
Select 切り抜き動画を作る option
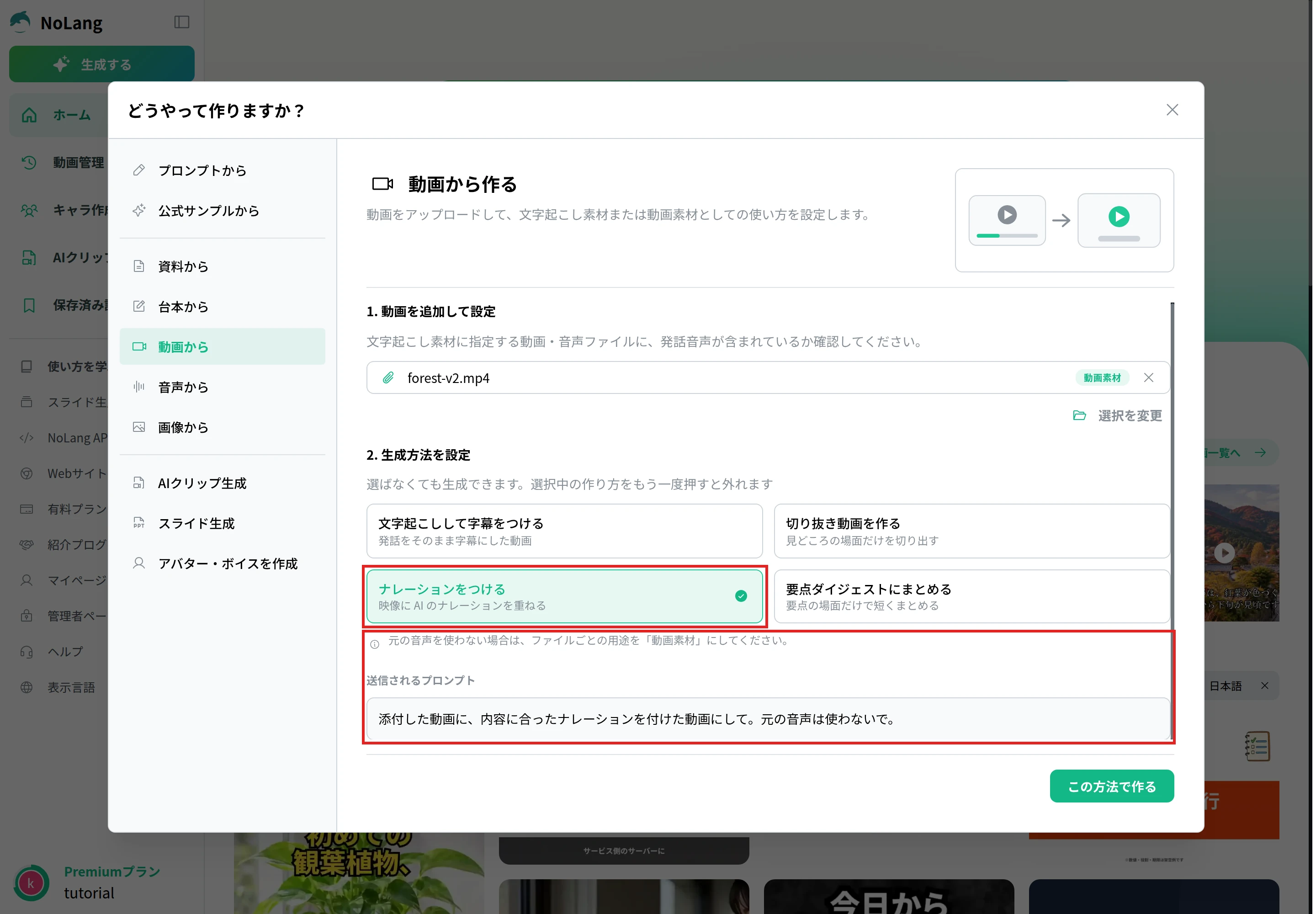tap(971, 531)
